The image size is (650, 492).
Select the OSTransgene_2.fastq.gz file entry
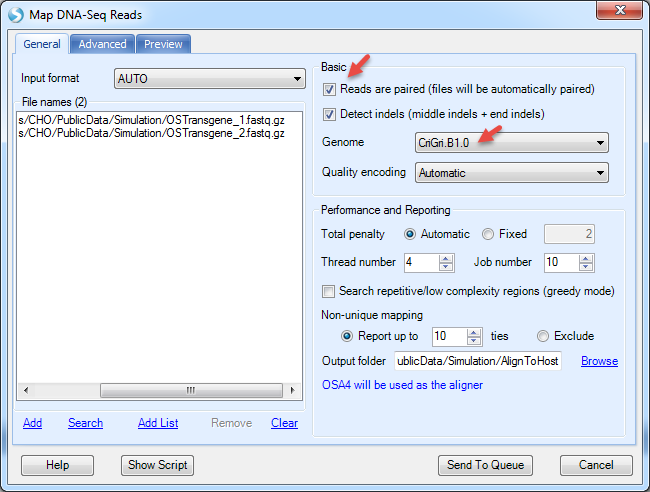pyautogui.click(x=151, y=133)
